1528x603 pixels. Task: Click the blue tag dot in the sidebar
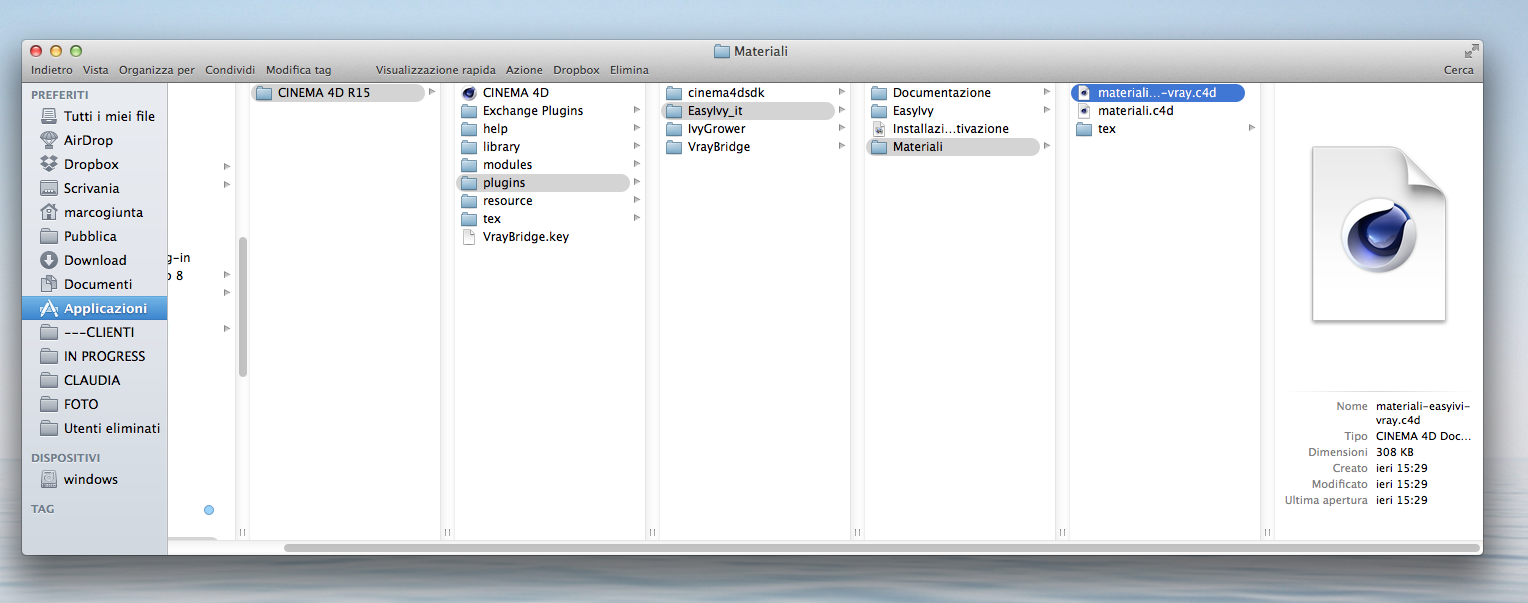coord(209,510)
